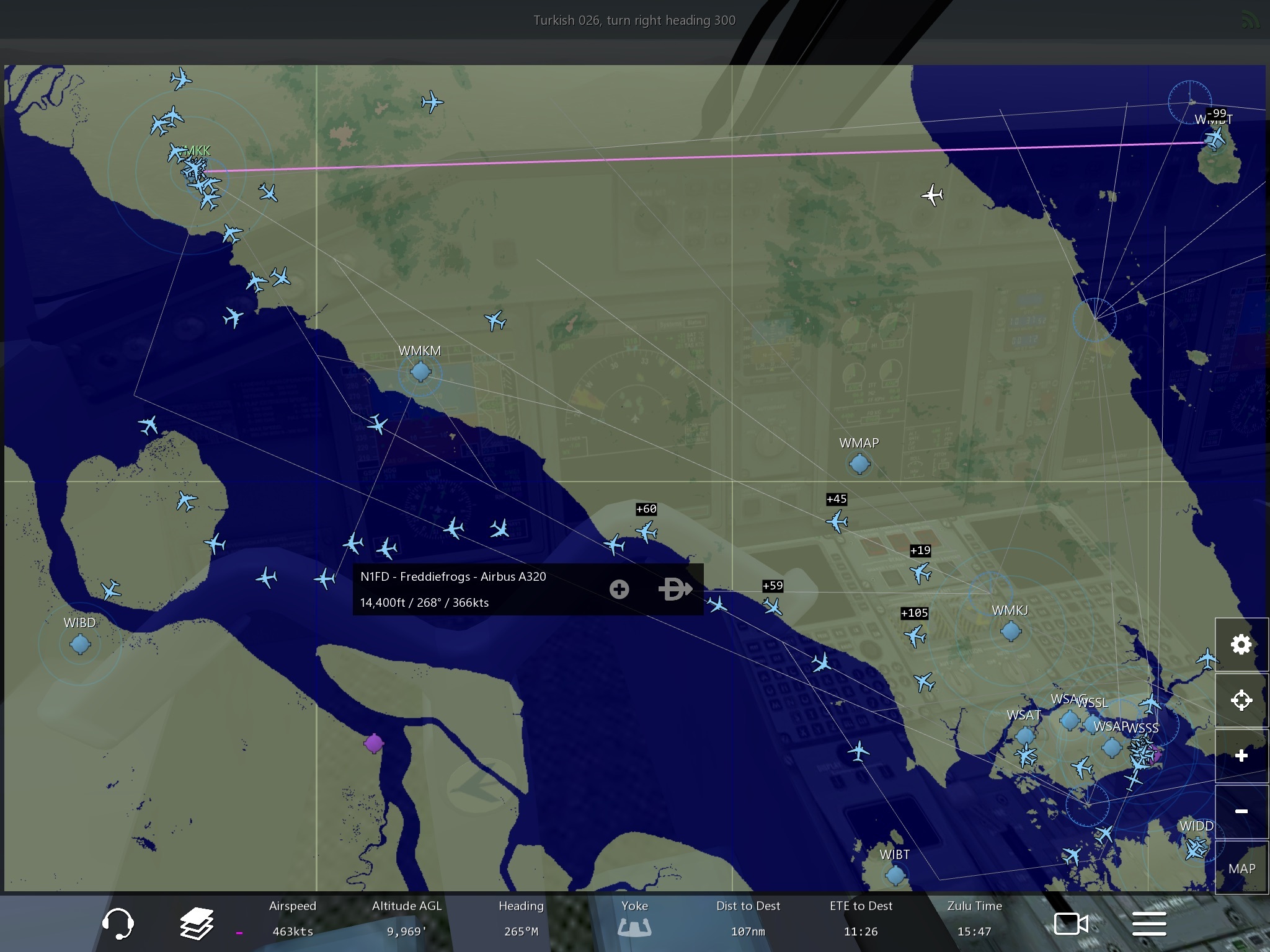Open the hamburger main menu
Image resolution: width=1270 pixels, height=952 pixels.
coord(1149,924)
